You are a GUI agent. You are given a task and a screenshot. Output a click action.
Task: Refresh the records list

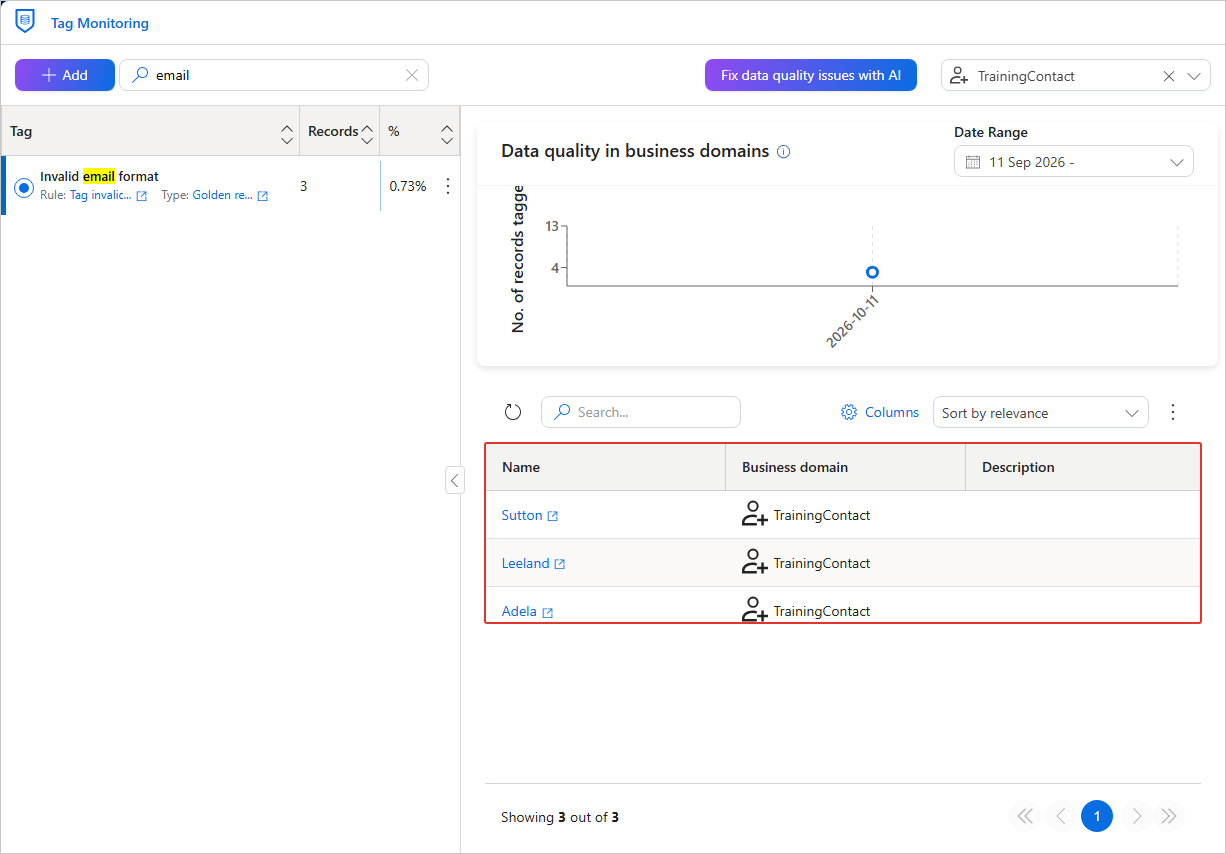pyautogui.click(x=513, y=412)
